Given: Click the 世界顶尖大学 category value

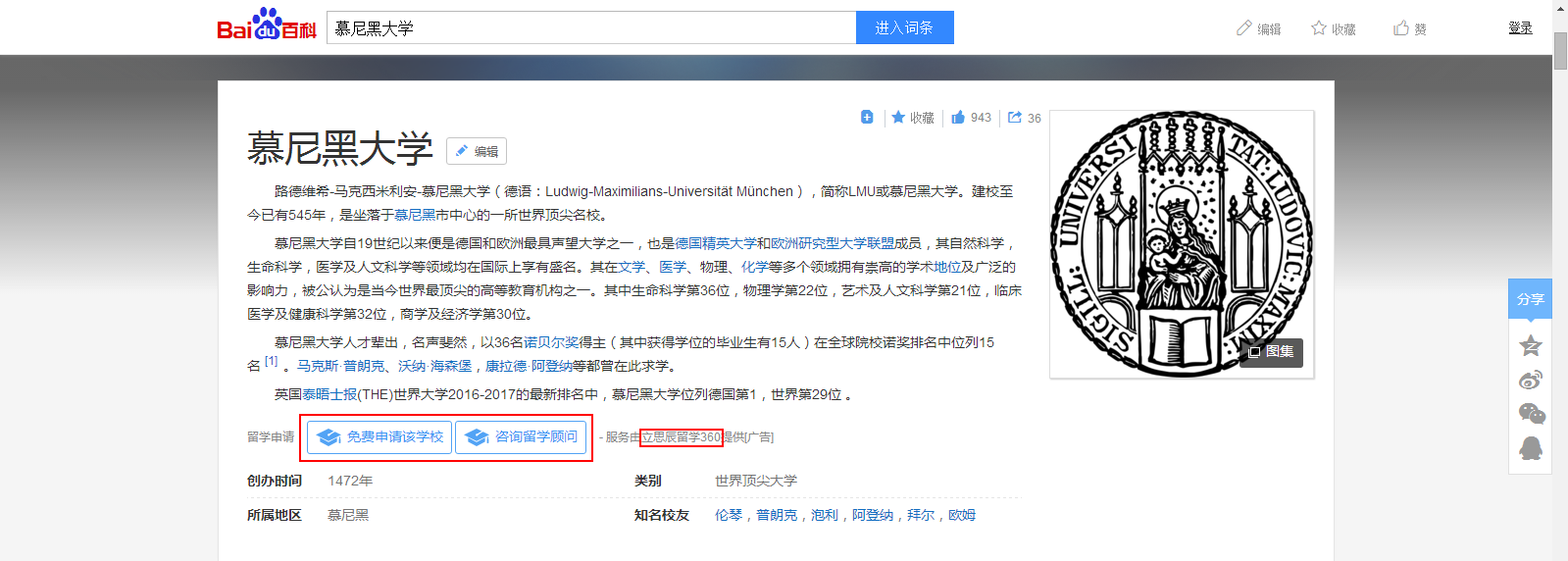Looking at the screenshot, I should tap(756, 481).
